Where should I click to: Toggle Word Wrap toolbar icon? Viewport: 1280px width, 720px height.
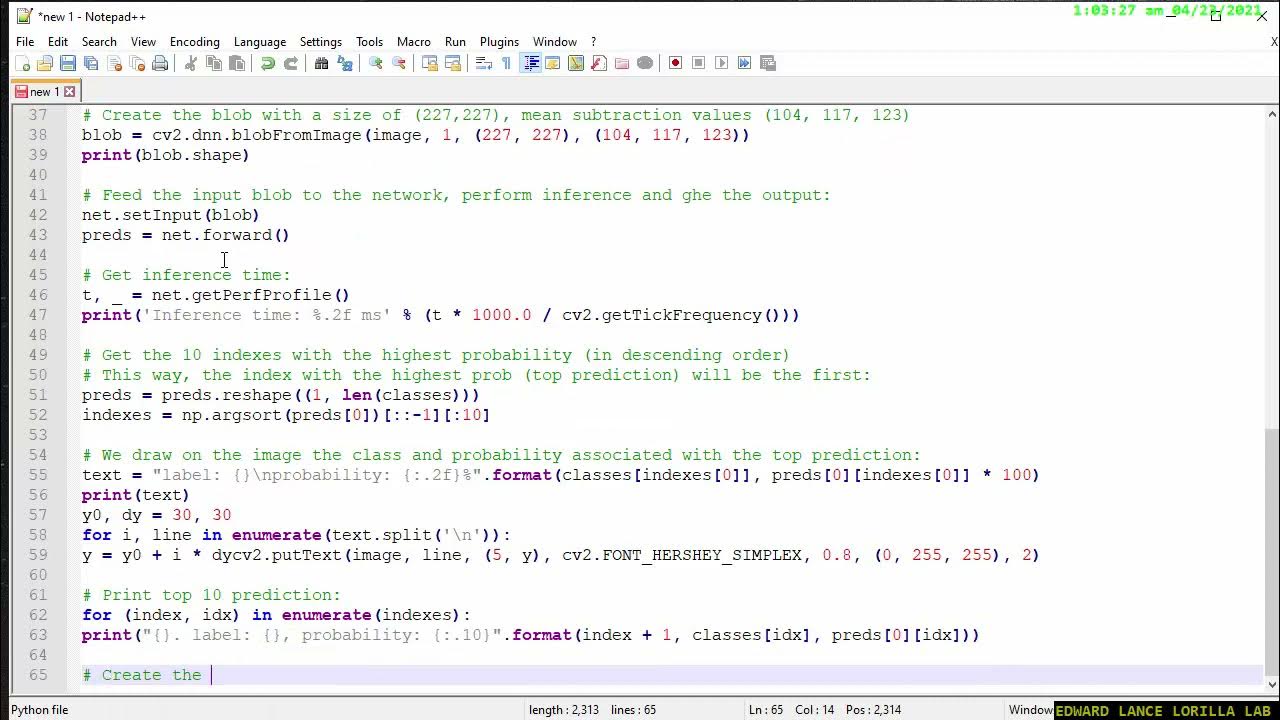[484, 63]
